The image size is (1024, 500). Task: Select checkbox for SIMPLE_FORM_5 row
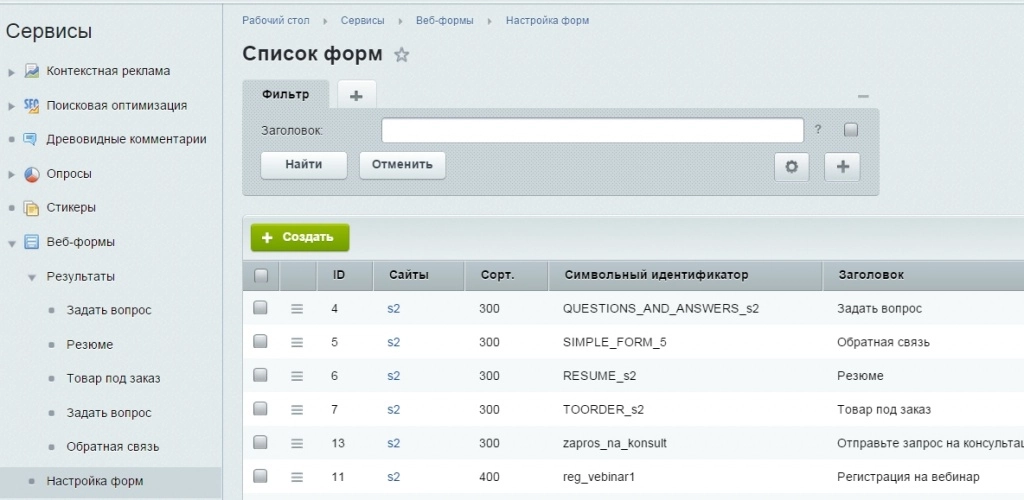(260, 342)
